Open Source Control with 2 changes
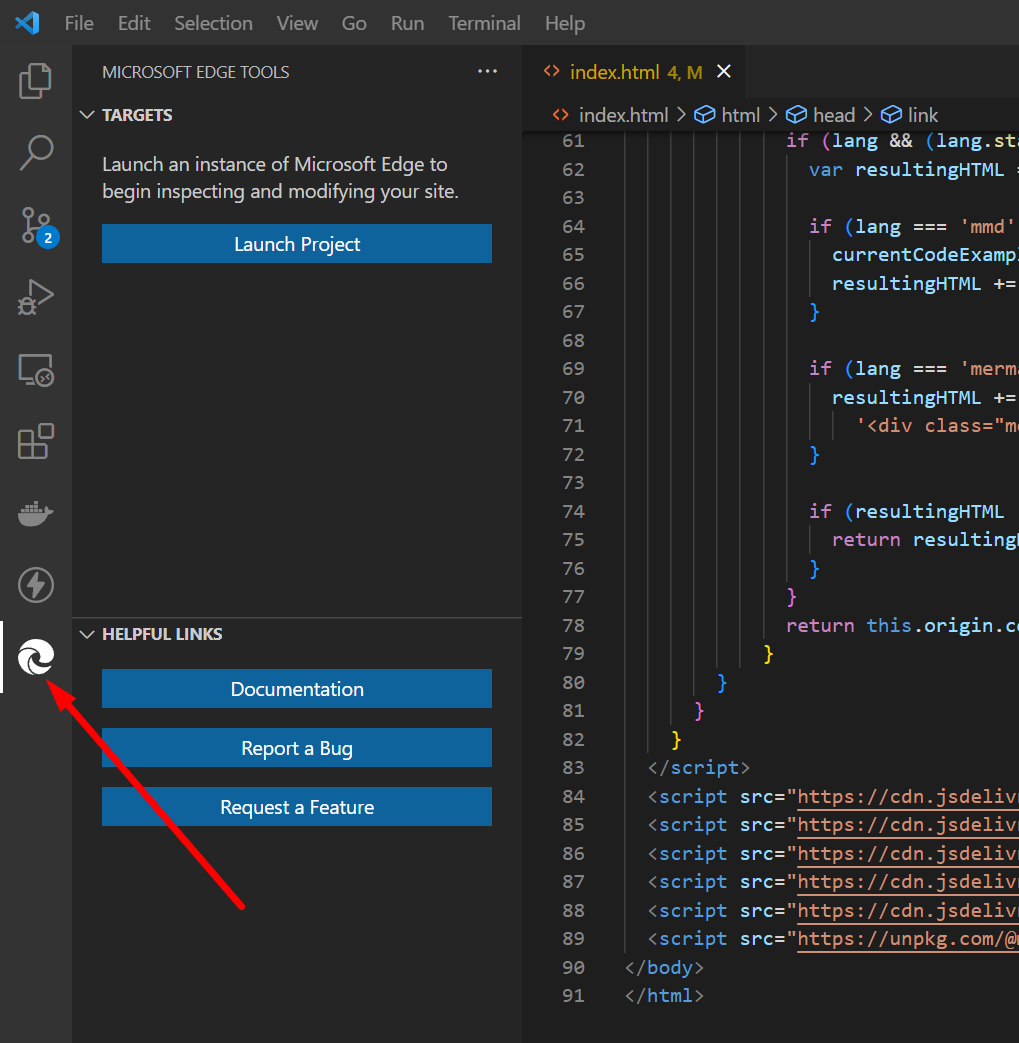Screen dimensions: 1019x1043 (36, 226)
